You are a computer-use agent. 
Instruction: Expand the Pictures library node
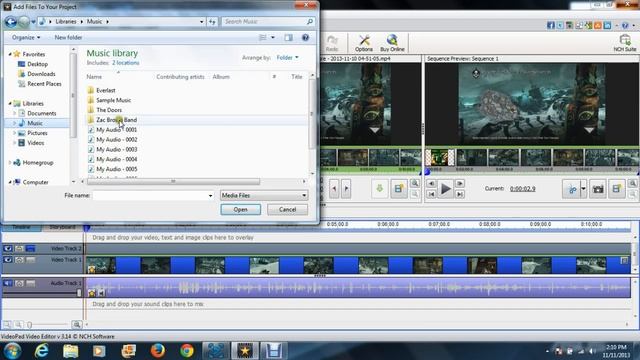click(x=14, y=133)
